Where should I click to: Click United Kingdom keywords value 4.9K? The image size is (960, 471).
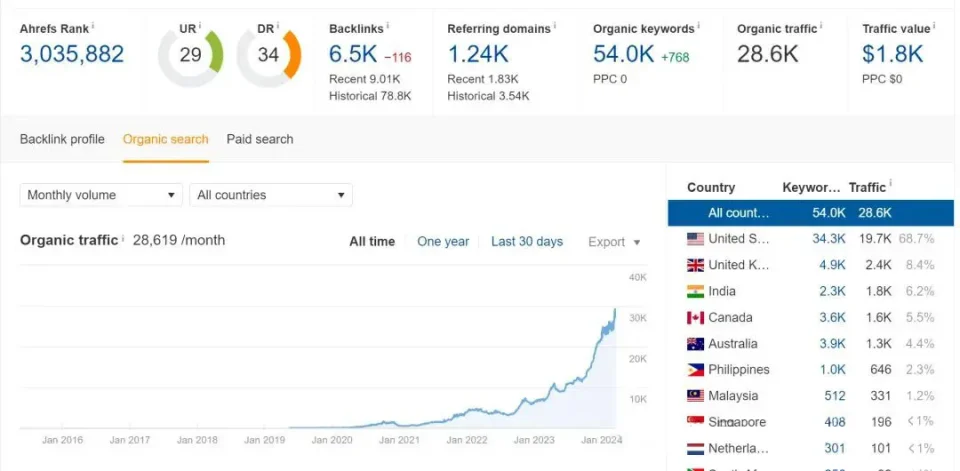pos(833,265)
